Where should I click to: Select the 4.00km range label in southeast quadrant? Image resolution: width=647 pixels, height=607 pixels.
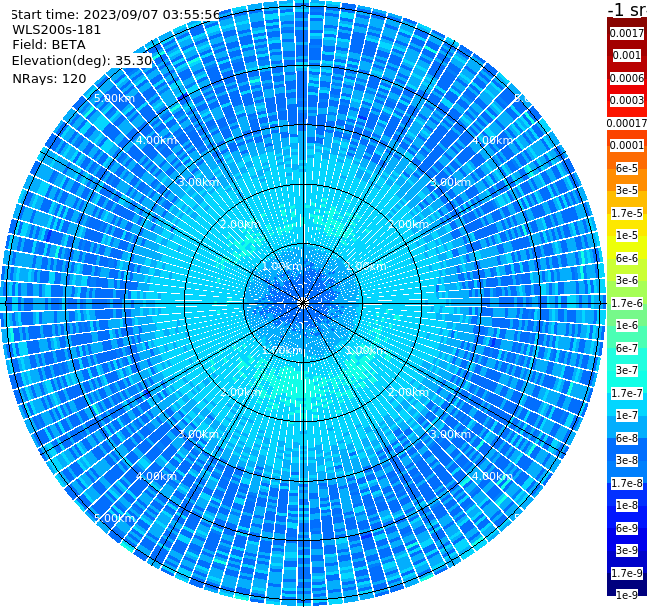pos(492,476)
